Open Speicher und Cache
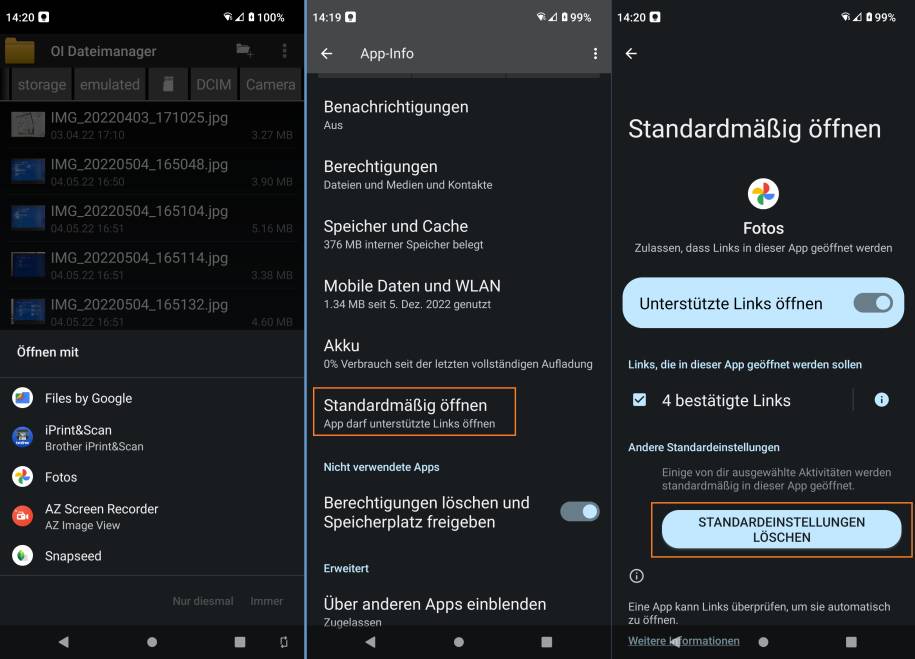This screenshot has width=915, height=659. click(459, 234)
